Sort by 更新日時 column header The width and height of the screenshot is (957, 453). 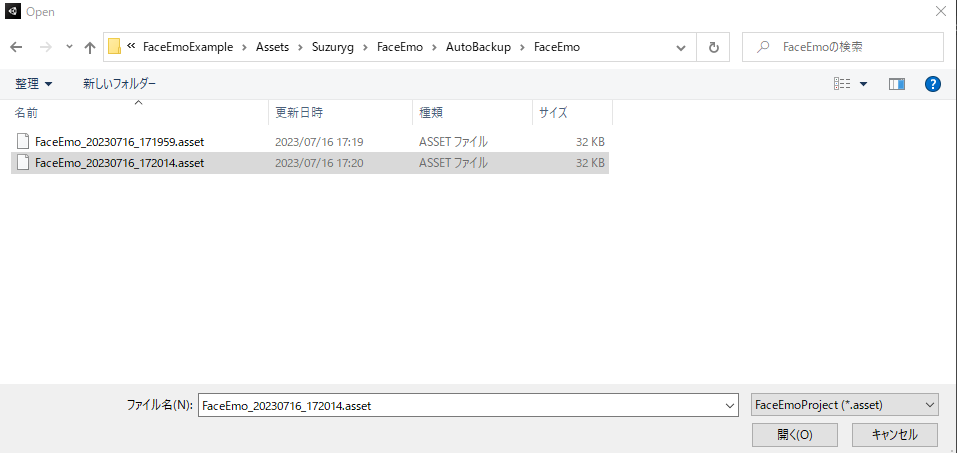point(299,113)
